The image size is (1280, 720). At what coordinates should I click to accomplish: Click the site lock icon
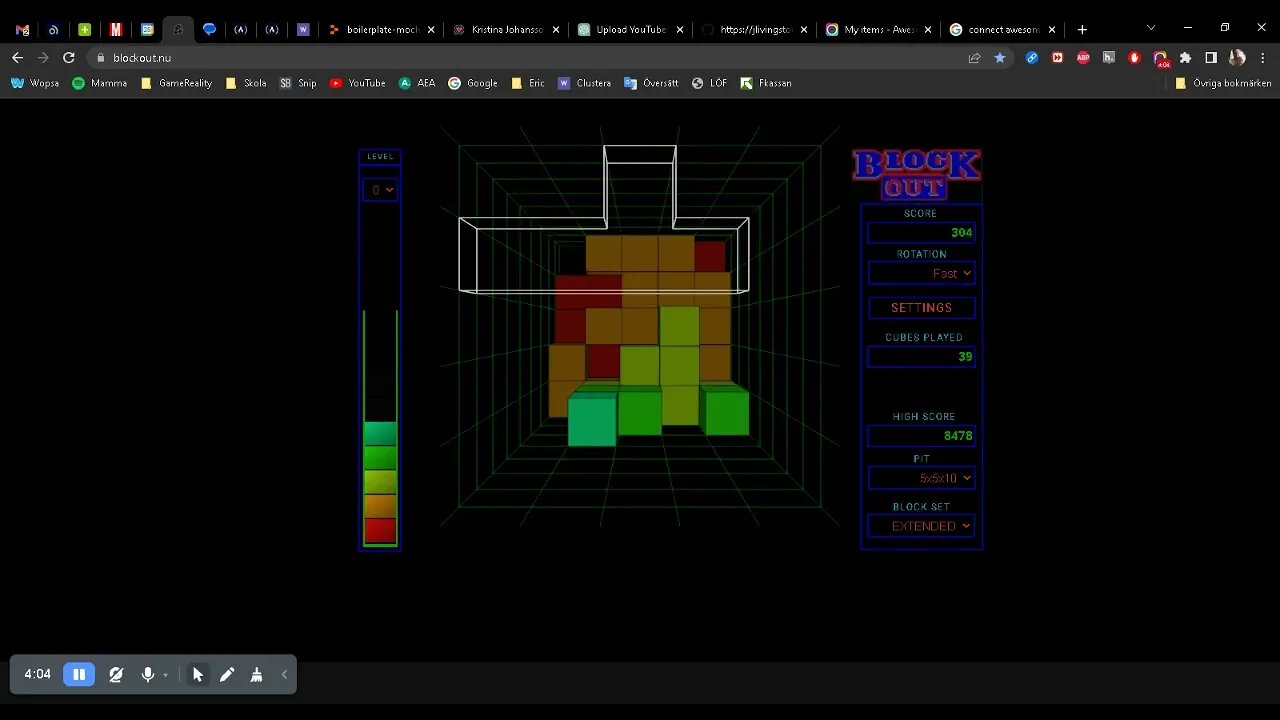[101, 58]
